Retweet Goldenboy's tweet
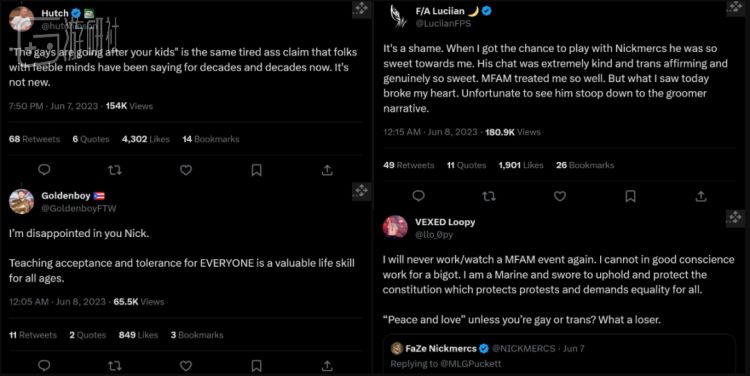The image size is (750, 376). point(115,366)
